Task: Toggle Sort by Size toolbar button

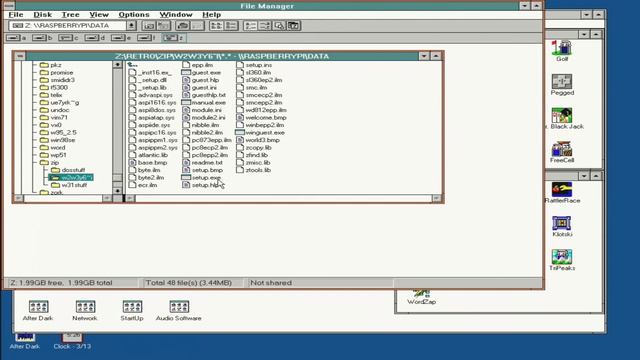Action: [x=279, y=26]
